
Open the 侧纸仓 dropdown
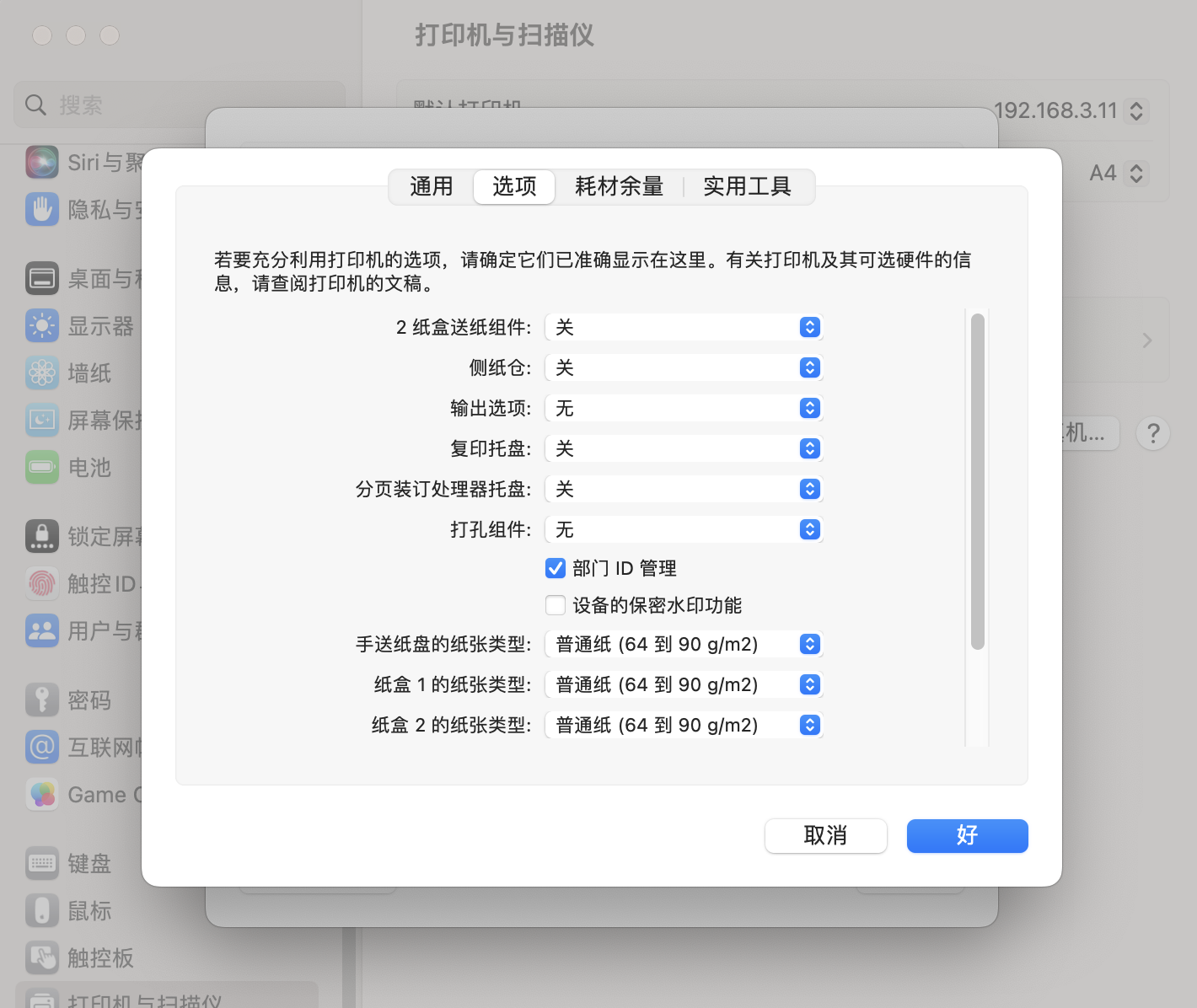coord(684,367)
